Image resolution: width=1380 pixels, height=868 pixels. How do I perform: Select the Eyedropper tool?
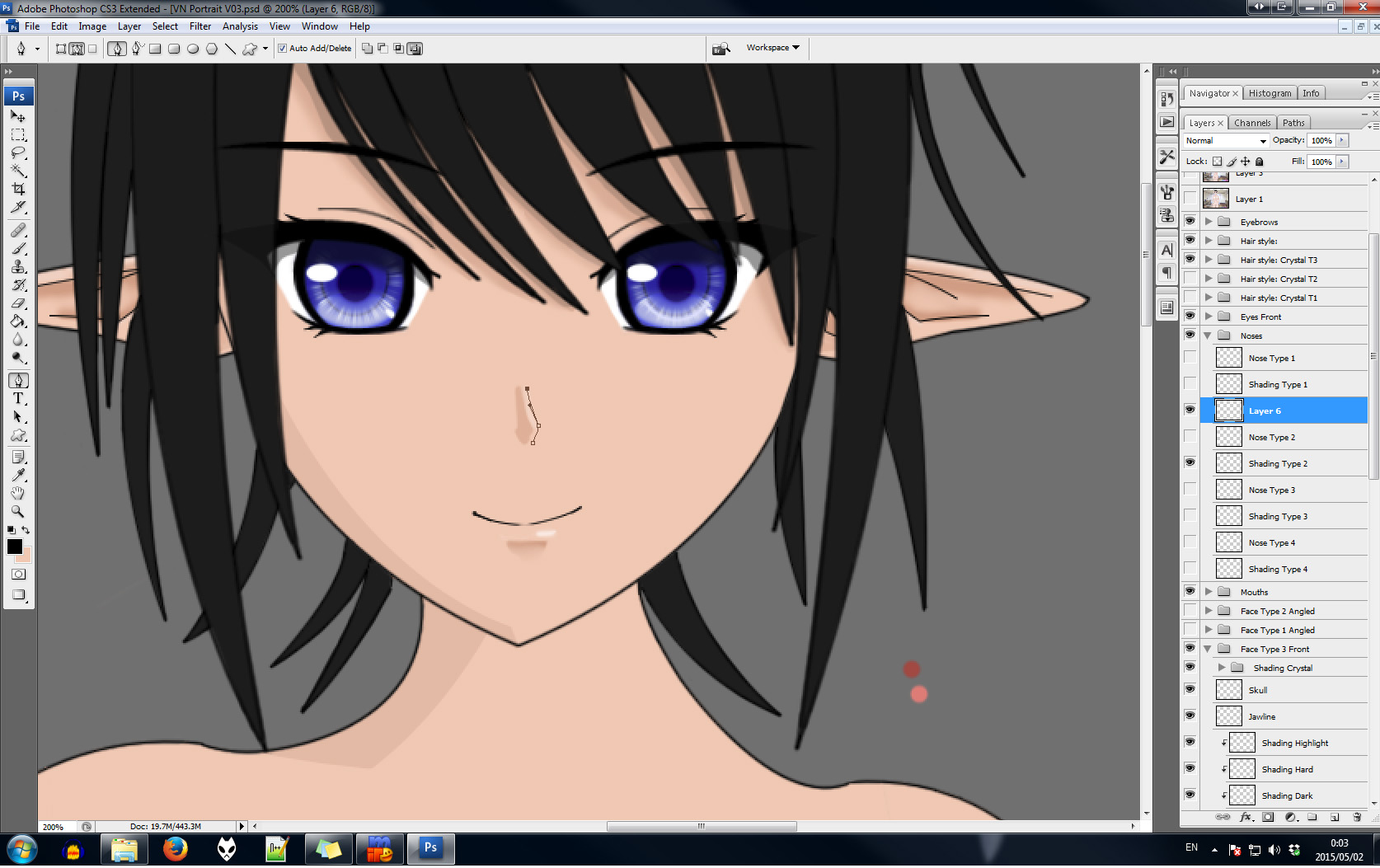(18, 475)
